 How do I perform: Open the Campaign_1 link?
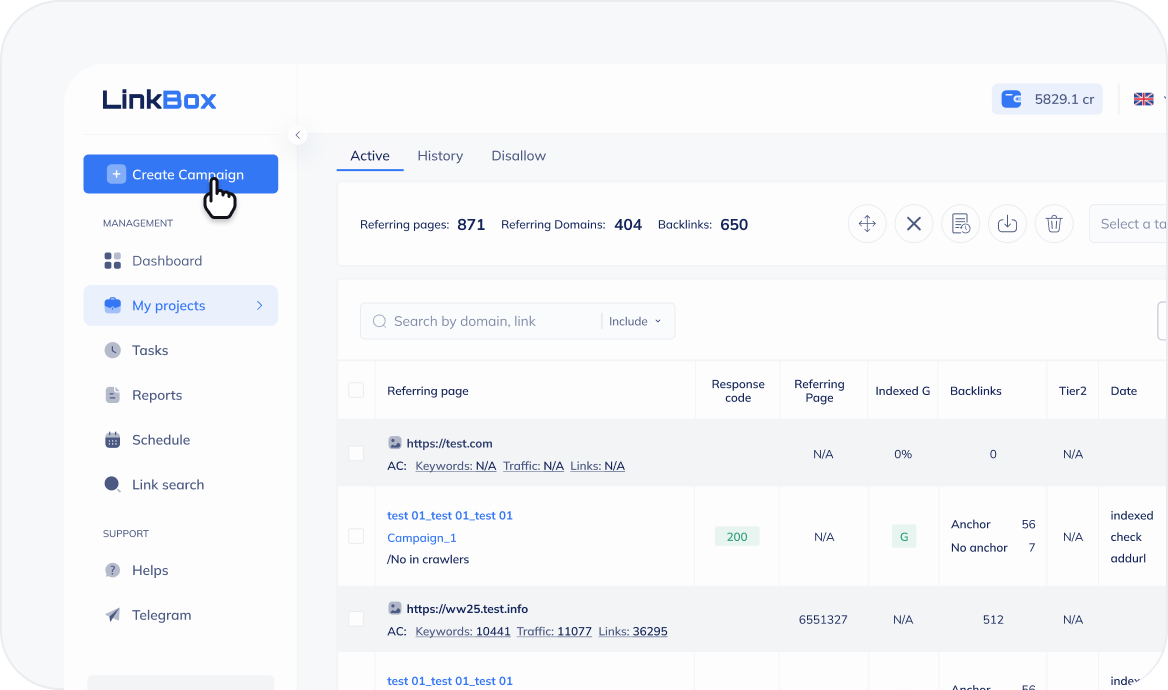pyautogui.click(x=422, y=538)
